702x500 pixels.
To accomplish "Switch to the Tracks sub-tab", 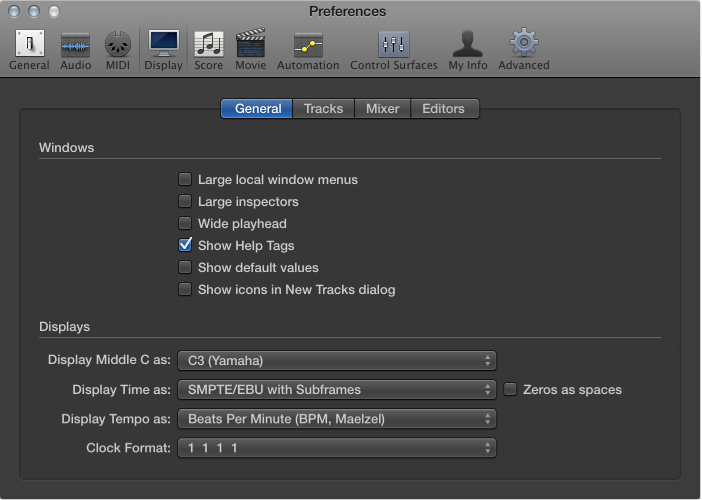I will [323, 109].
